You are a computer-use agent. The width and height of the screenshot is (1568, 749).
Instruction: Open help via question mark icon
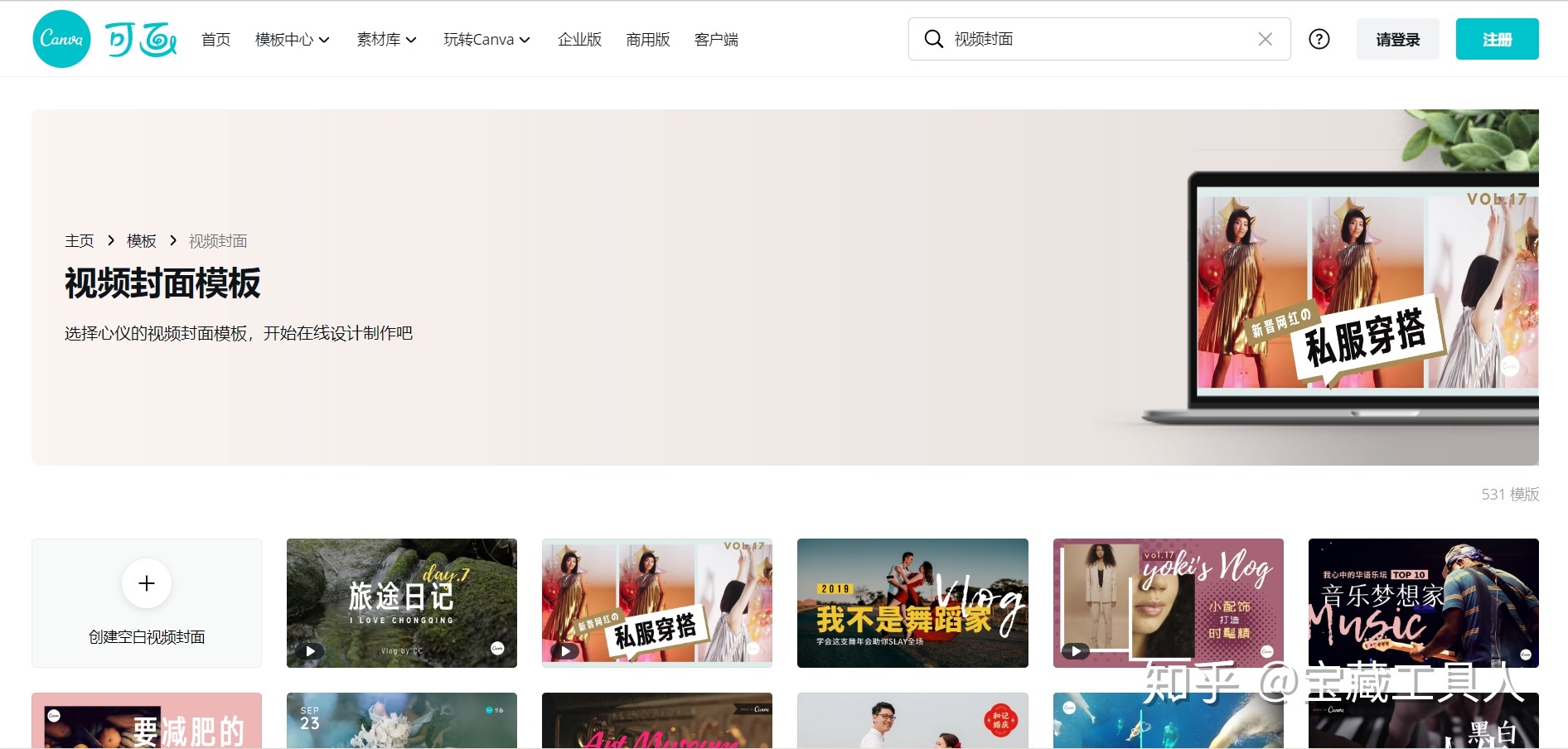(x=1319, y=39)
